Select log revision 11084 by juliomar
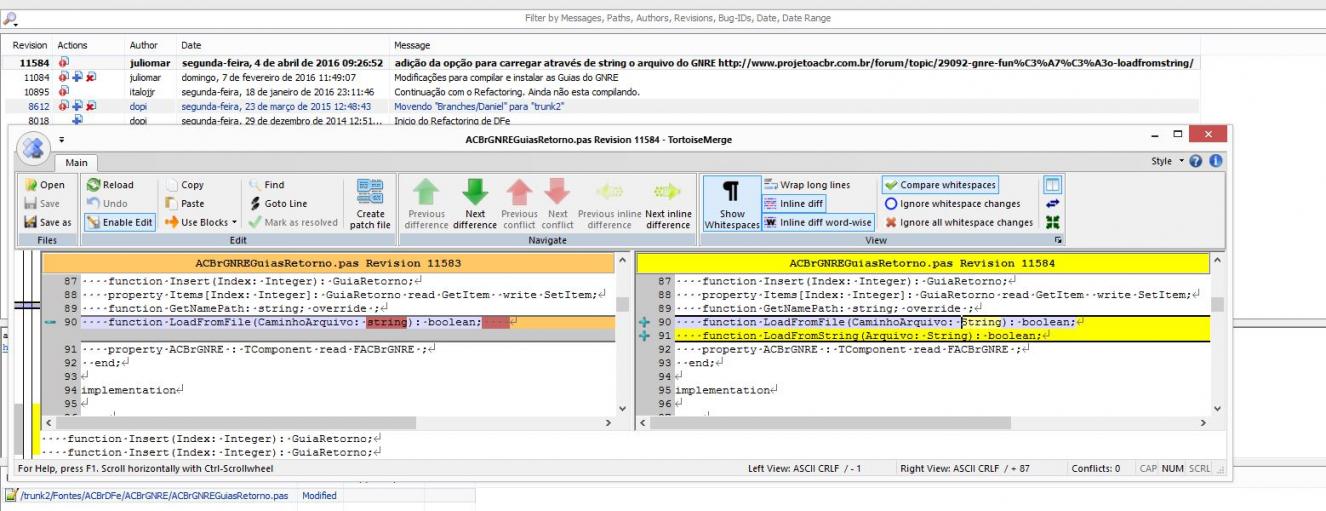 [x=663, y=76]
